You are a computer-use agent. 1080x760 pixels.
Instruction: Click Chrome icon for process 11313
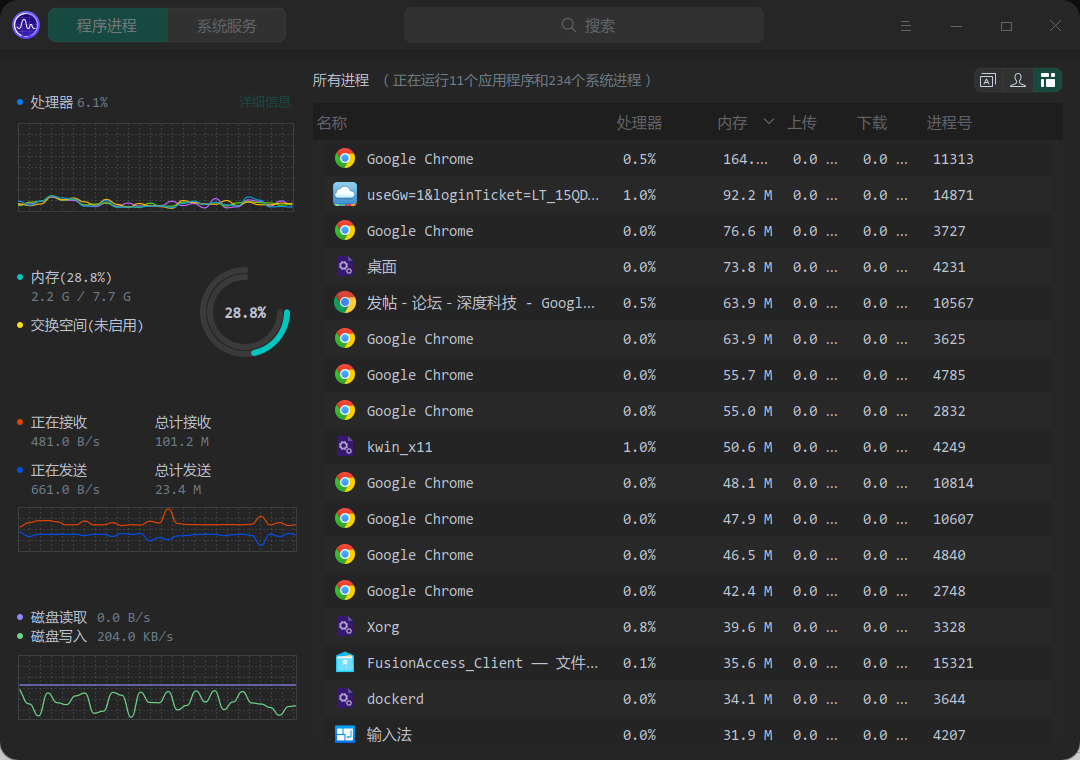(x=345, y=158)
